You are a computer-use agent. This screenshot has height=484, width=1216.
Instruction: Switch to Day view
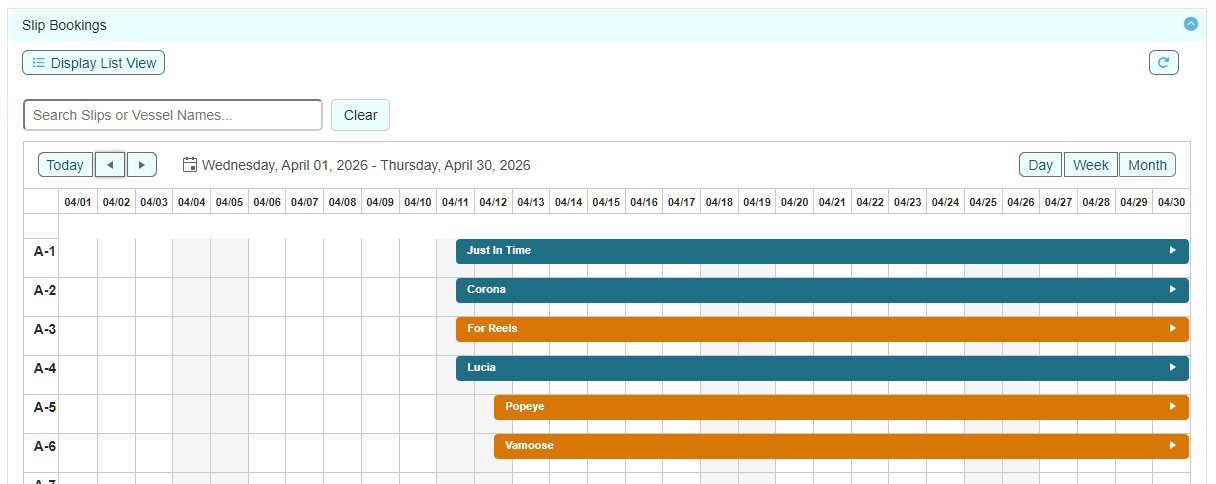[1040, 165]
